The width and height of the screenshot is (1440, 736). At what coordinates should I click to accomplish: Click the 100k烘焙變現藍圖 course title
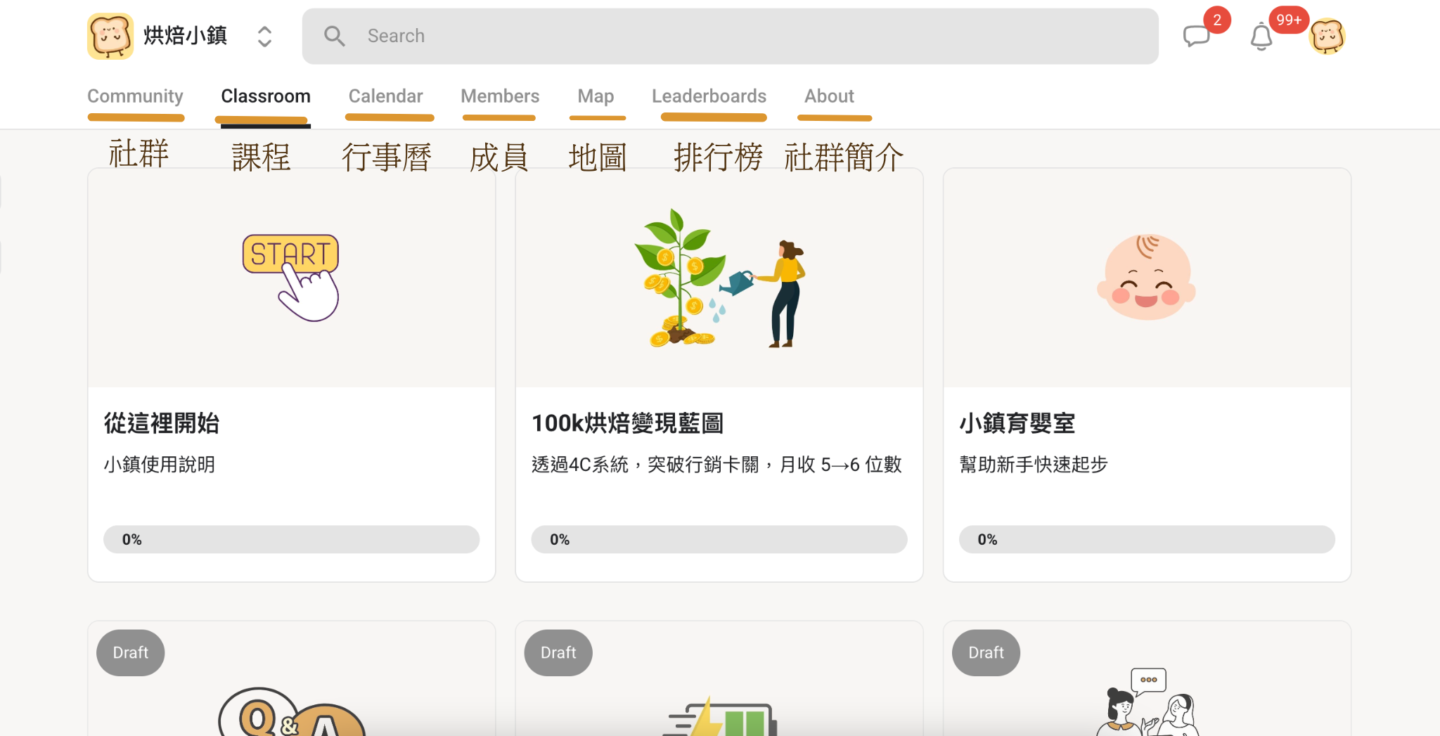point(627,424)
